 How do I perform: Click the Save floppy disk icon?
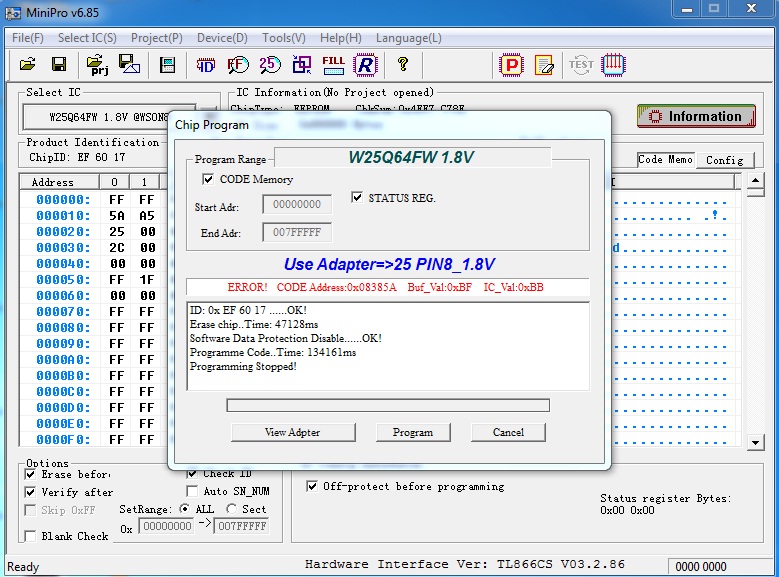[x=59, y=65]
